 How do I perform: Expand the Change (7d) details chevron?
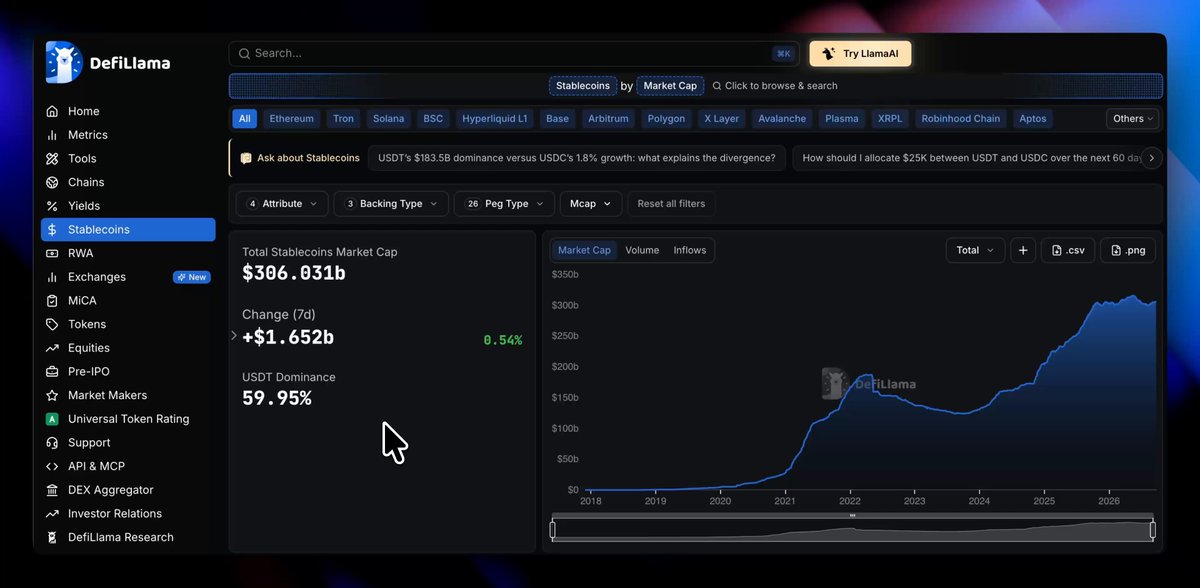[234, 336]
